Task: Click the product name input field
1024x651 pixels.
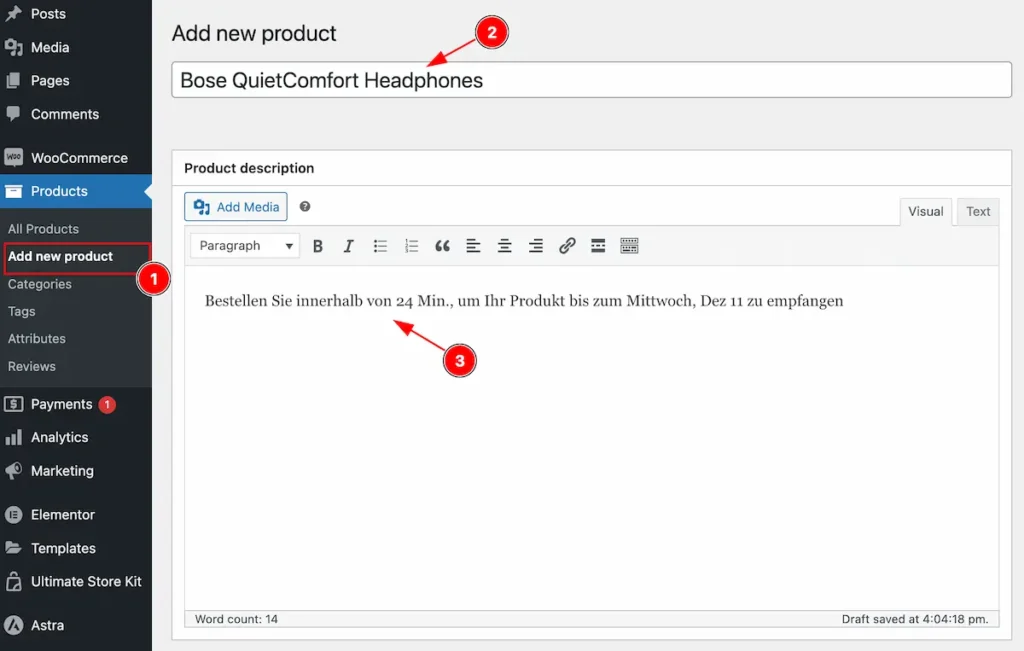Action: point(591,80)
